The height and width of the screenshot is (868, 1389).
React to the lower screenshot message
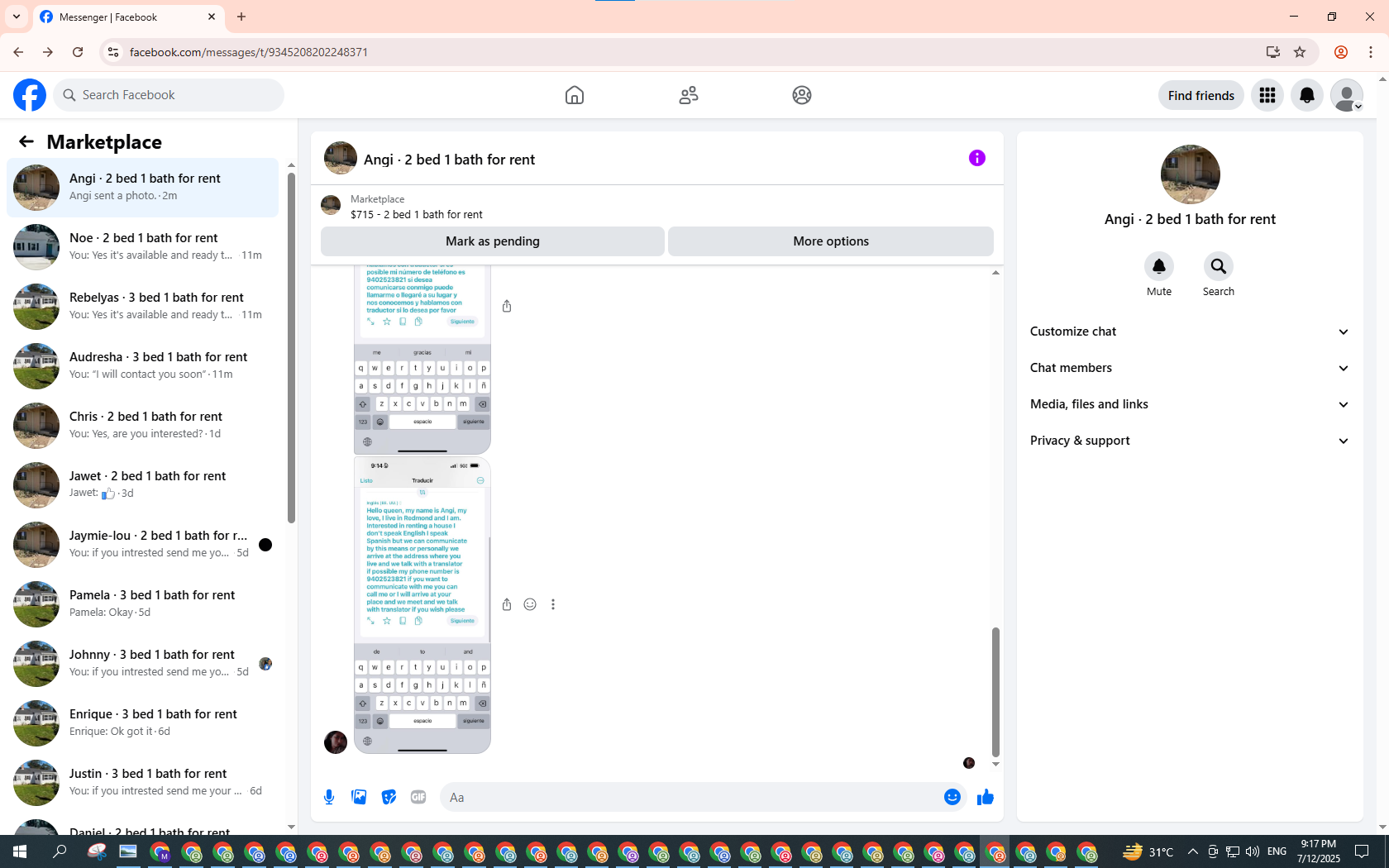tap(530, 604)
